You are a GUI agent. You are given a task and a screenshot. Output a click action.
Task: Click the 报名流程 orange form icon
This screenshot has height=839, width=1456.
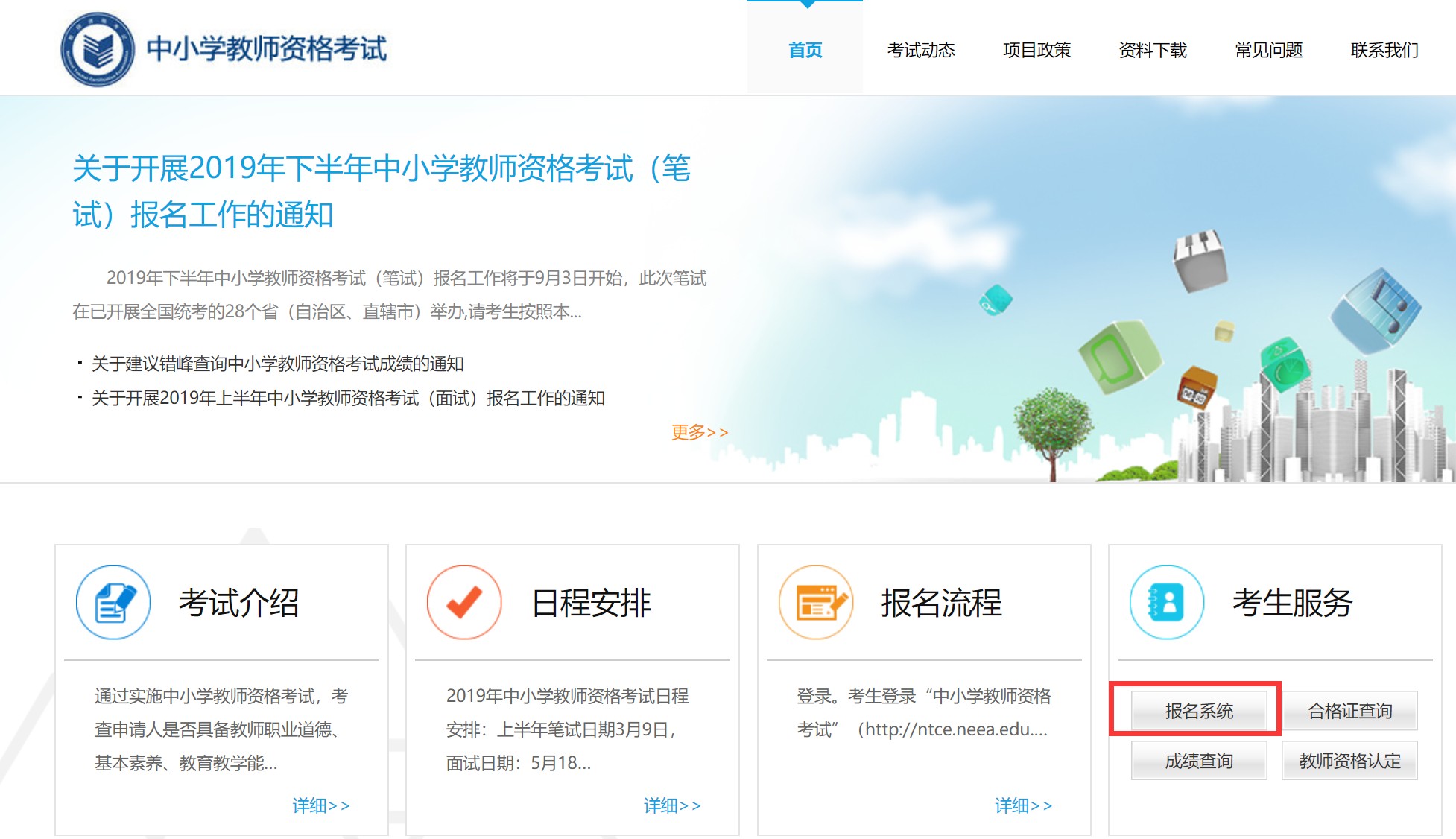click(x=816, y=602)
